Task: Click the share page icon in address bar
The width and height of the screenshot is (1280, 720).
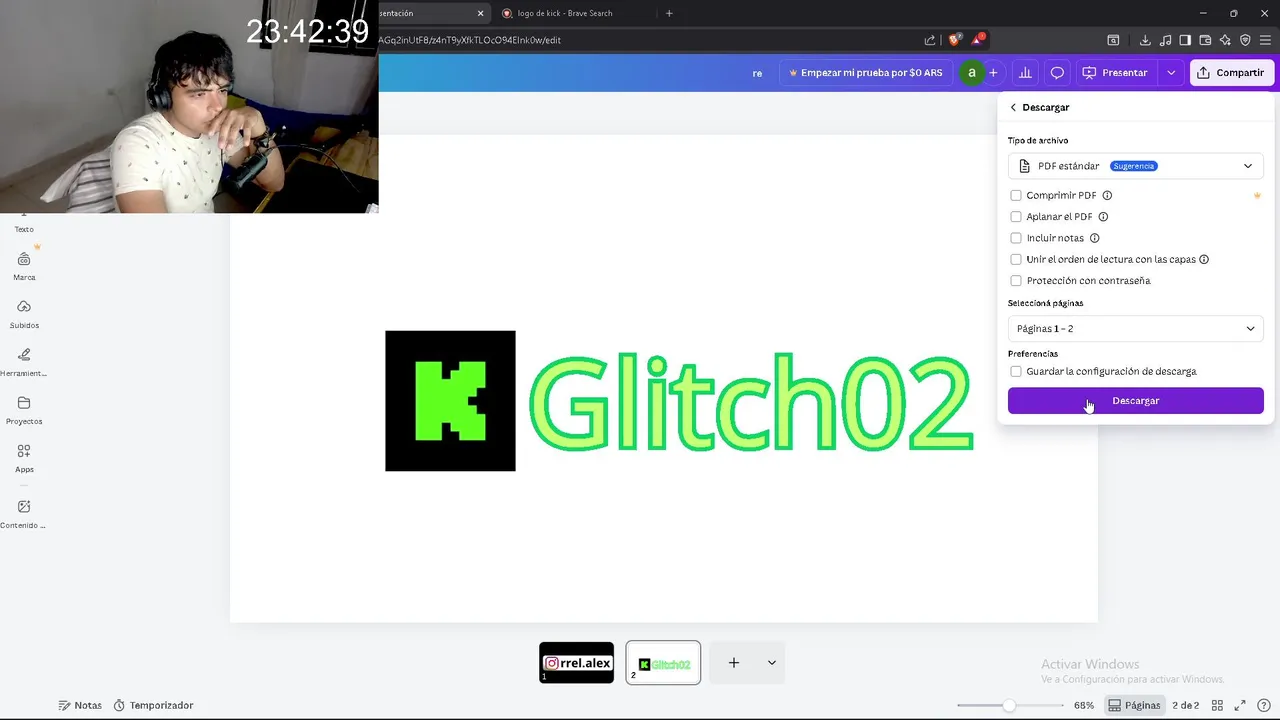Action: (x=930, y=40)
